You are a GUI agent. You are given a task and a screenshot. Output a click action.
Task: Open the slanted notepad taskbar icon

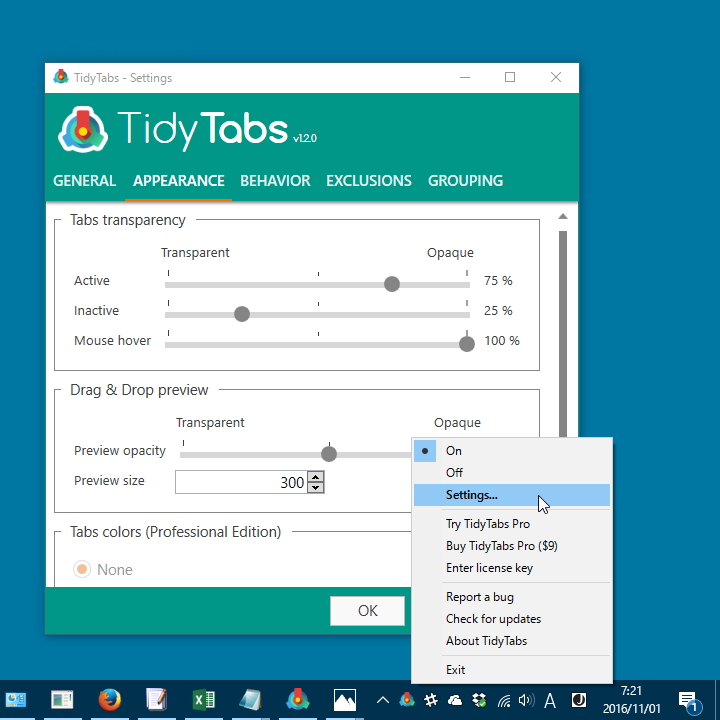tap(250, 700)
